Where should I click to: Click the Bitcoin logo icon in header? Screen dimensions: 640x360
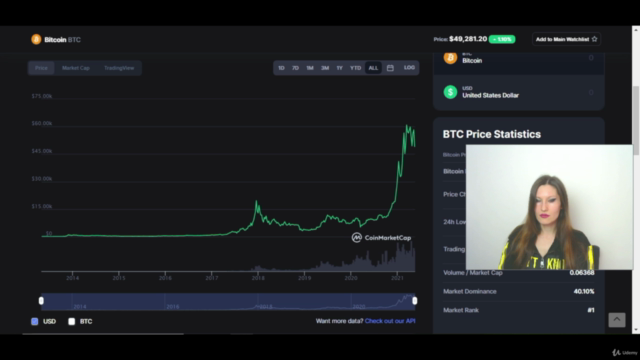coord(36,39)
